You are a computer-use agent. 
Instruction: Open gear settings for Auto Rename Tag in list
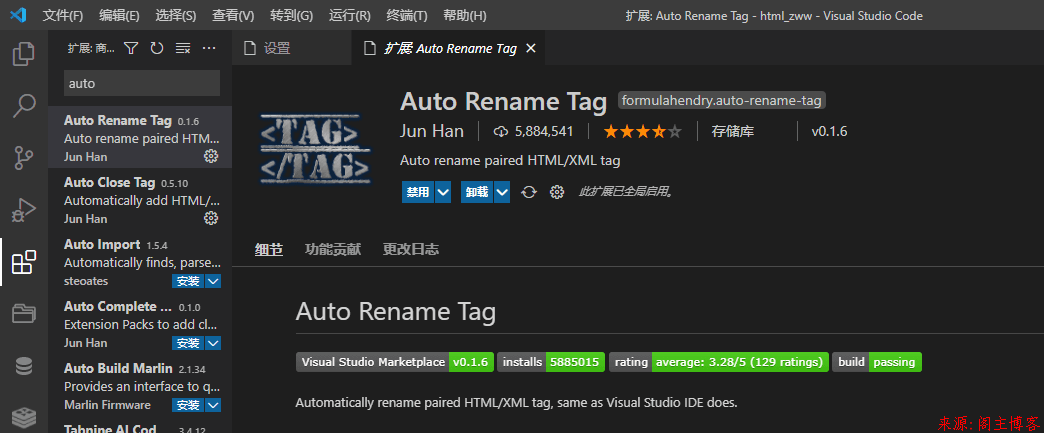pyautogui.click(x=211, y=157)
